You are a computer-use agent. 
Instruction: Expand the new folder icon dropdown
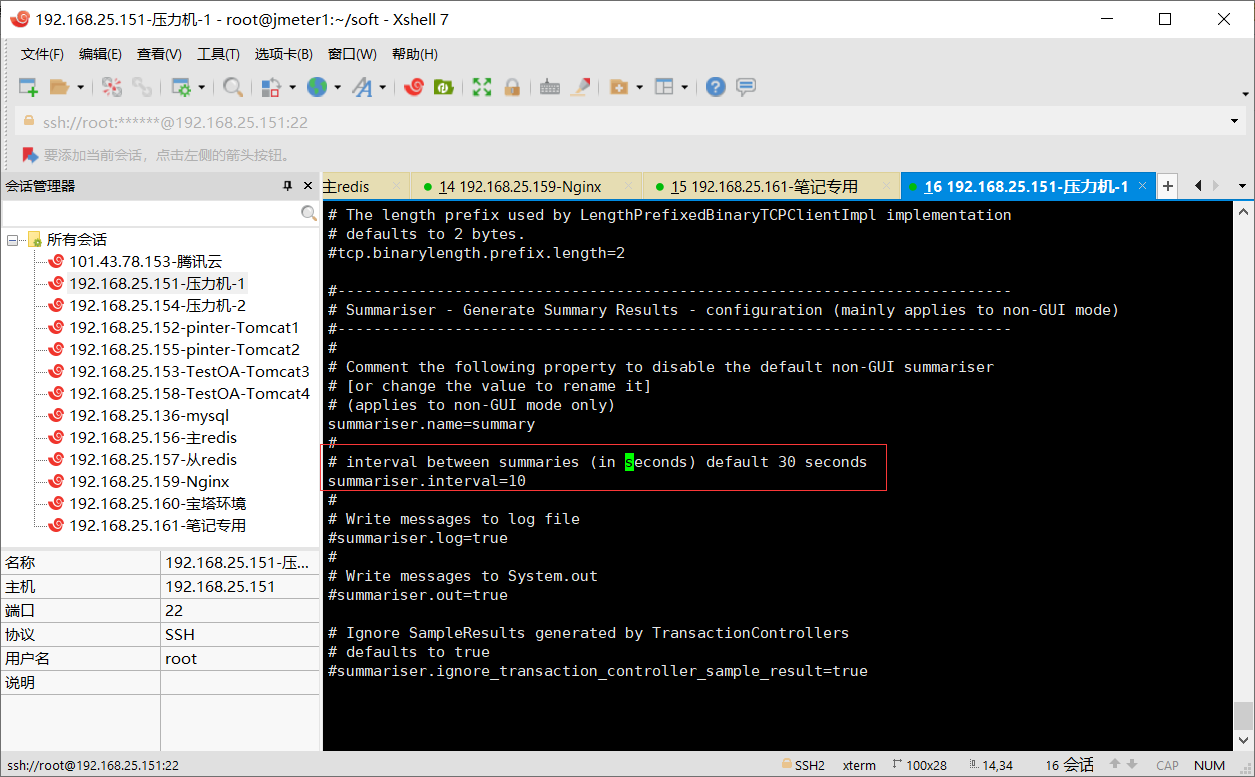click(639, 87)
